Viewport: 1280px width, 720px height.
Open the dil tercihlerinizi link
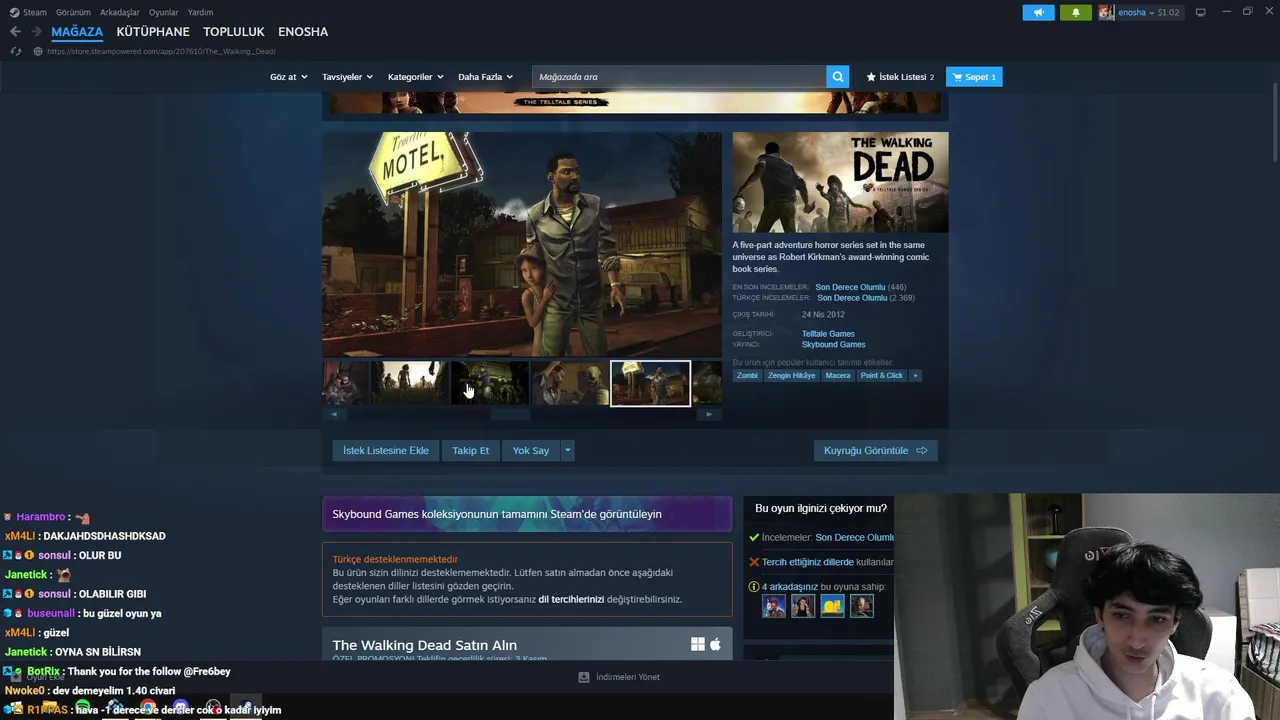click(x=571, y=600)
